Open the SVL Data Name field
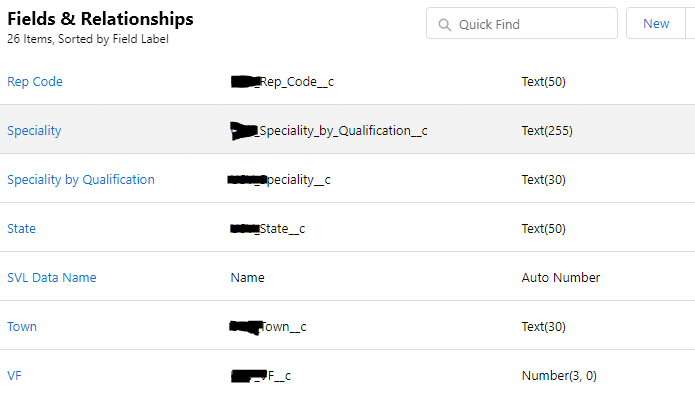The height and width of the screenshot is (393, 695). [51, 277]
